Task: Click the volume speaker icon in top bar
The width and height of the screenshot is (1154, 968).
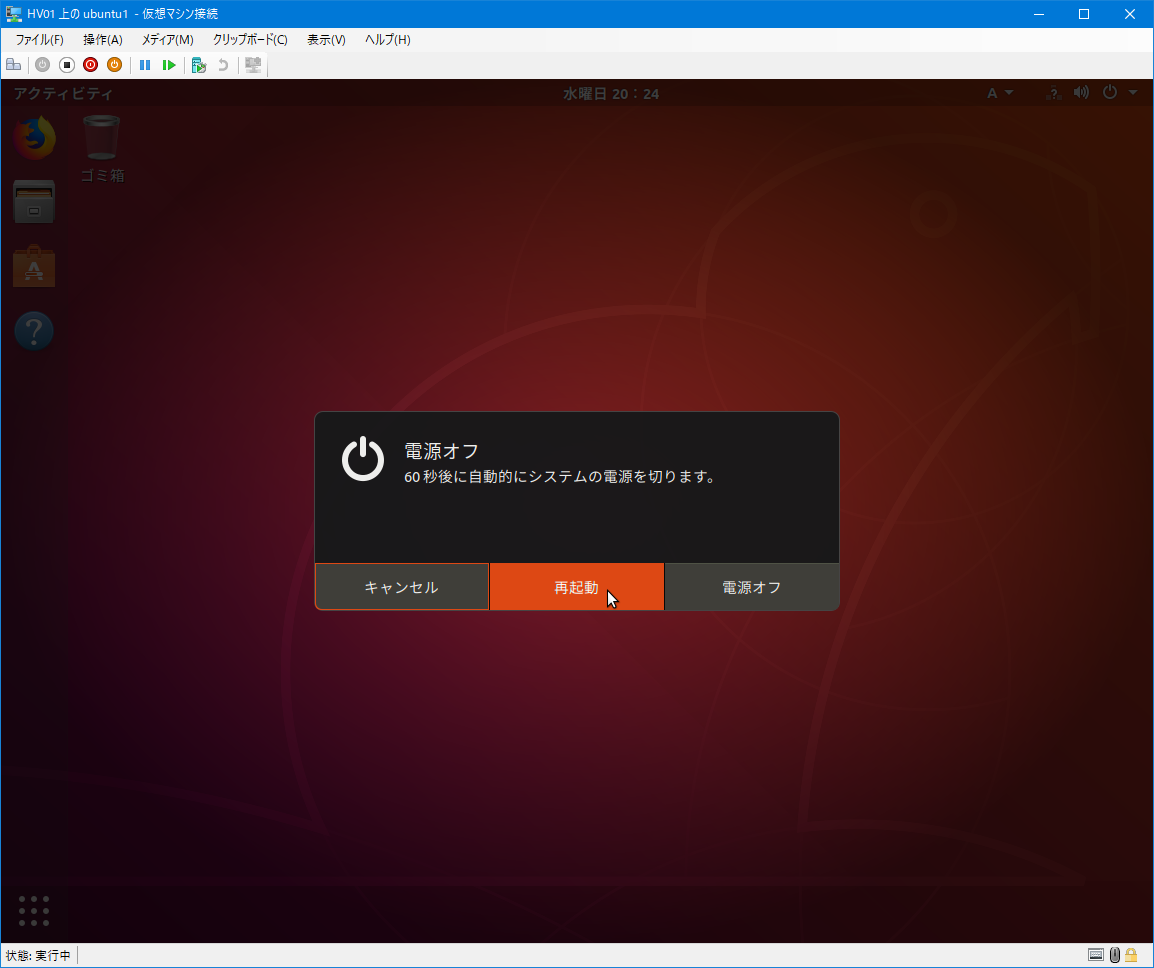Action: 1081,93
